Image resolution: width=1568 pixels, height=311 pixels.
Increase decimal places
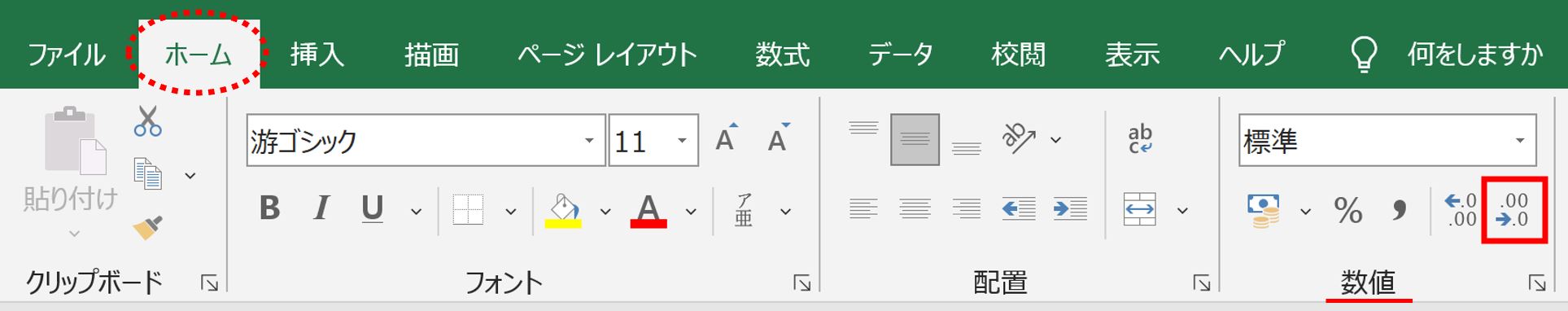1461,210
